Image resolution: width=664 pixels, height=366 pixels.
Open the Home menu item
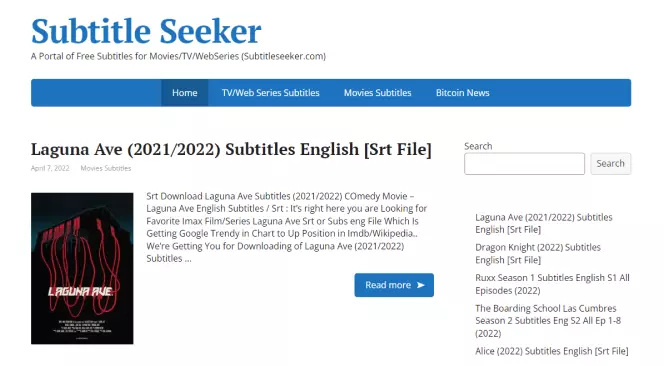click(x=185, y=93)
